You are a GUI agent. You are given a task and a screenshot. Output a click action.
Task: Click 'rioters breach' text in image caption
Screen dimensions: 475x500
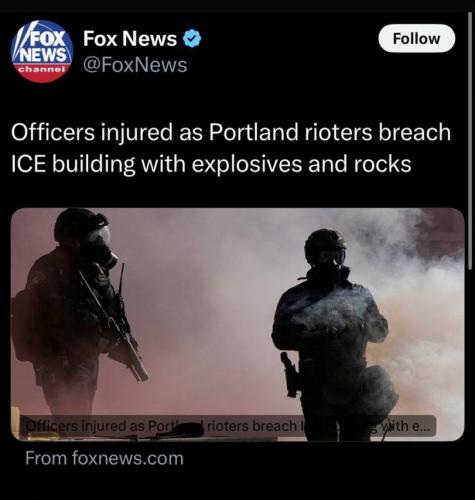252,426
